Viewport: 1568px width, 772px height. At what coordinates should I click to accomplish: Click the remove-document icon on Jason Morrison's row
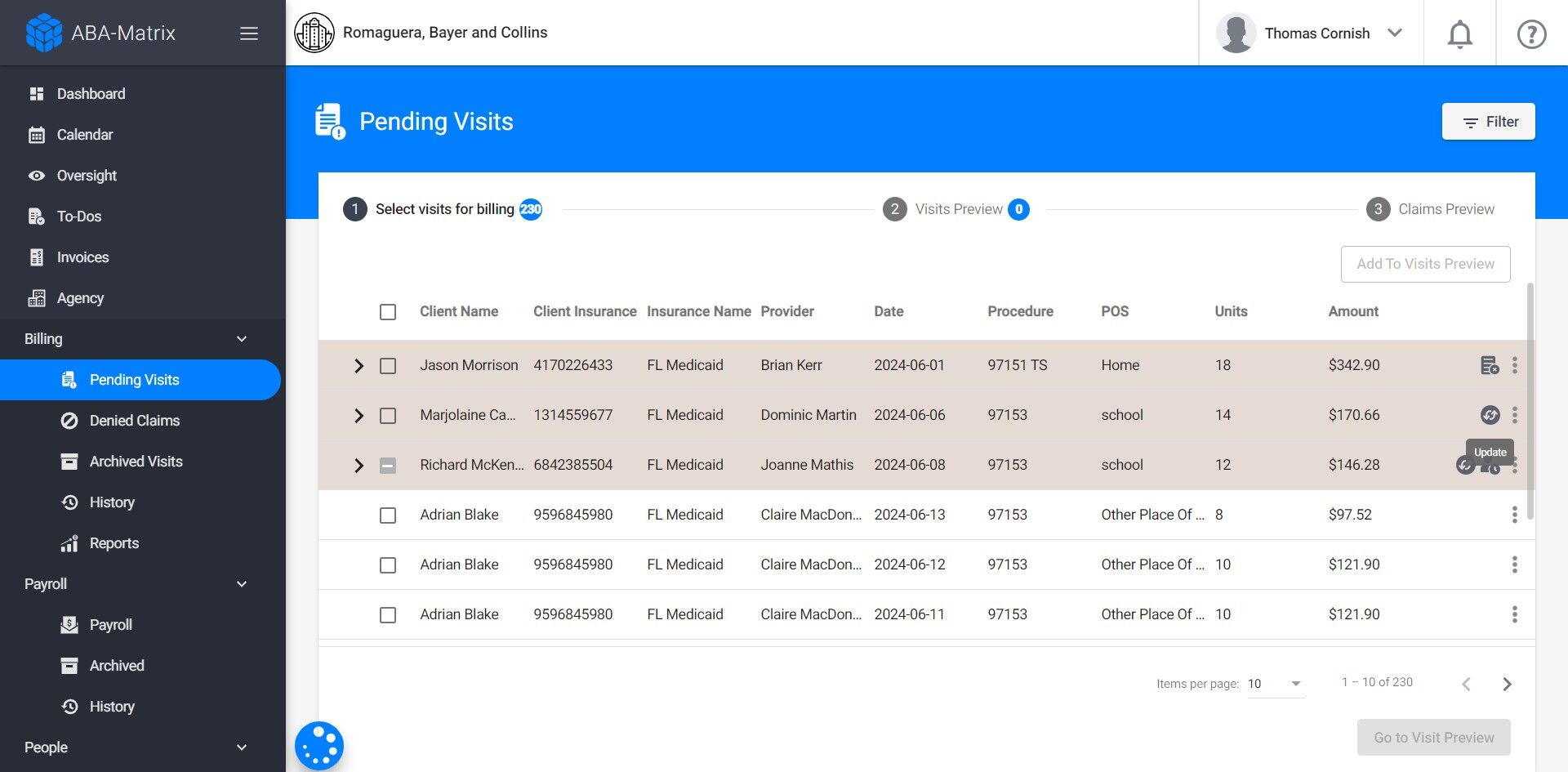(x=1489, y=365)
